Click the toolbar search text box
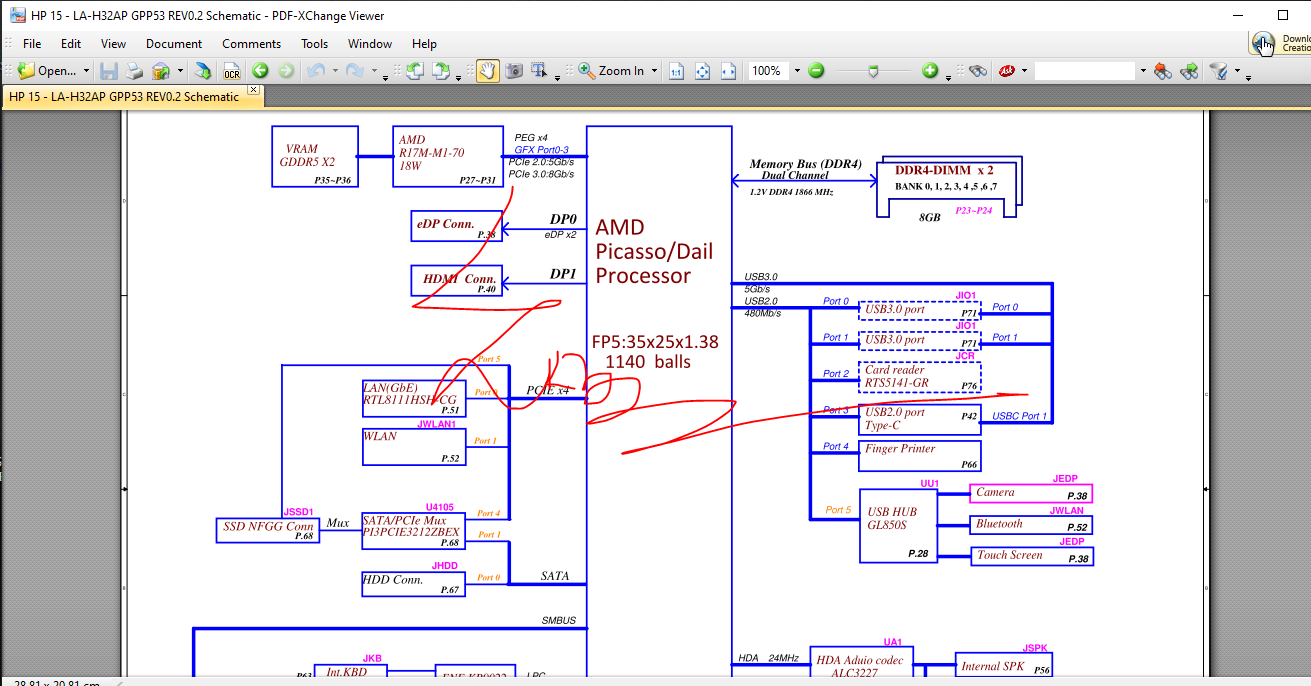Viewport: 1311px width, 686px height. pyautogui.click(x=1085, y=71)
